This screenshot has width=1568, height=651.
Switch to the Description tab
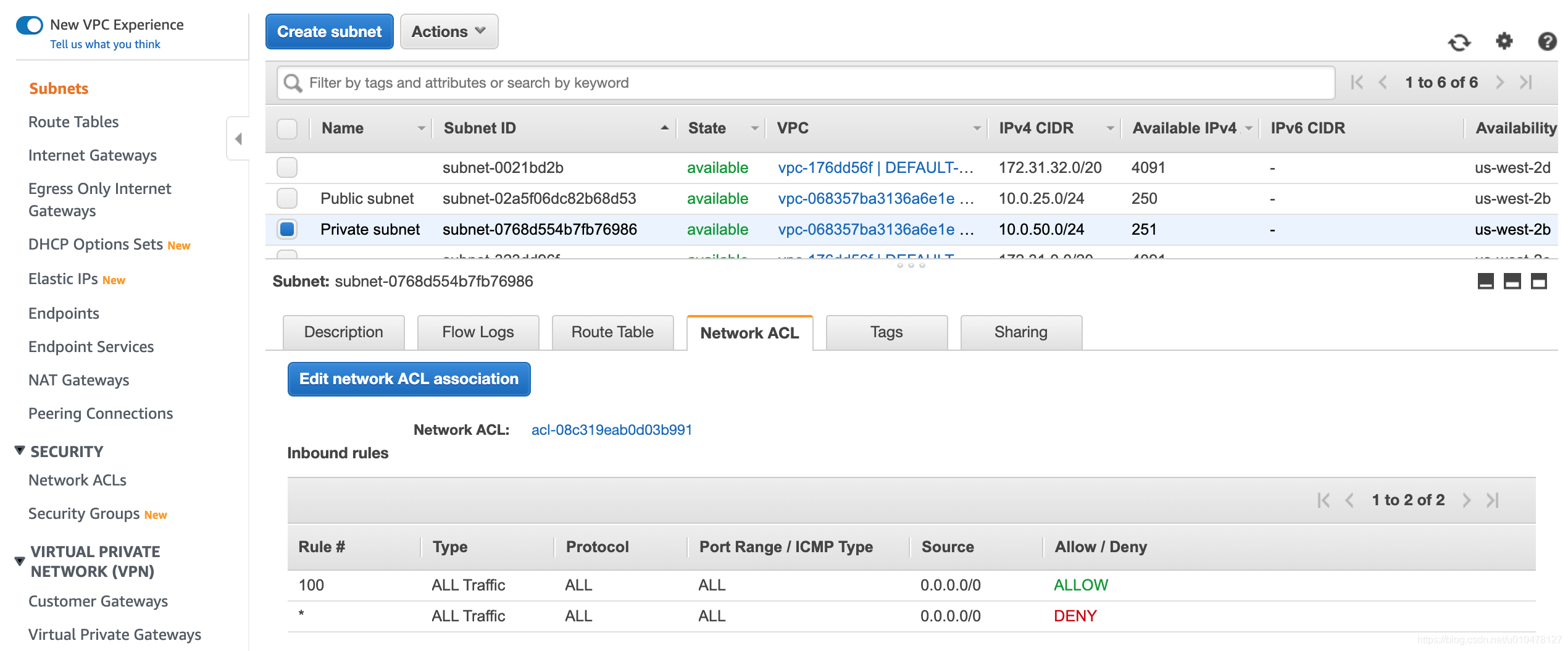point(344,332)
